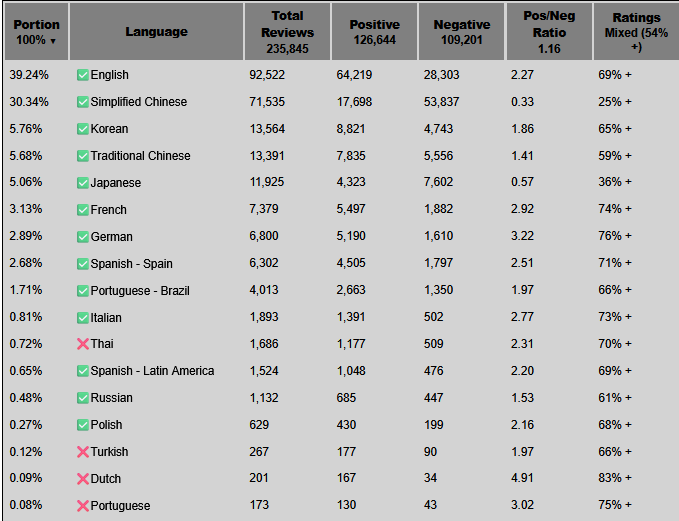Click the checkmark beside Spanish - Latin America
This screenshot has height=521, width=679.
click(83, 371)
